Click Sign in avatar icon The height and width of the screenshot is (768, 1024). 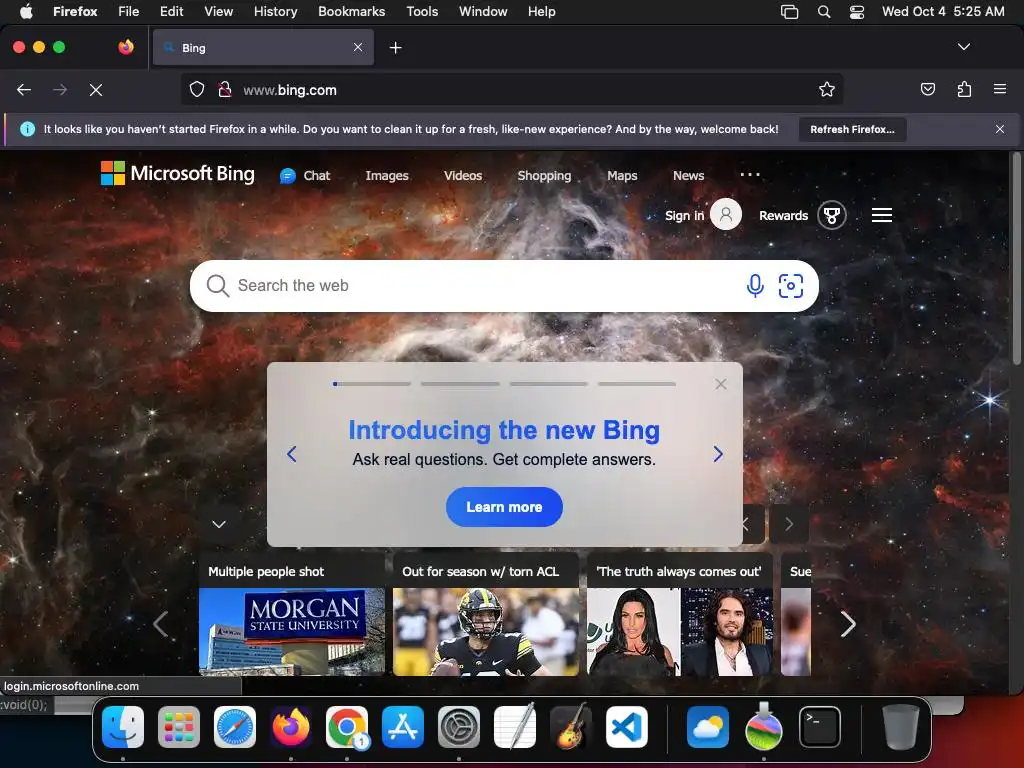(726, 214)
